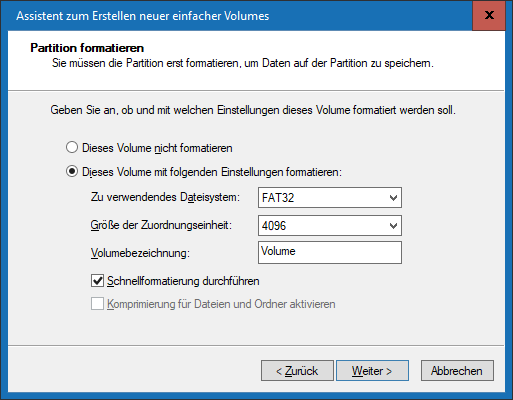Click the 'Größe der Zuordnungseinheit:' label
Image resolution: width=513 pixels, height=400 pixels.
click(161, 225)
